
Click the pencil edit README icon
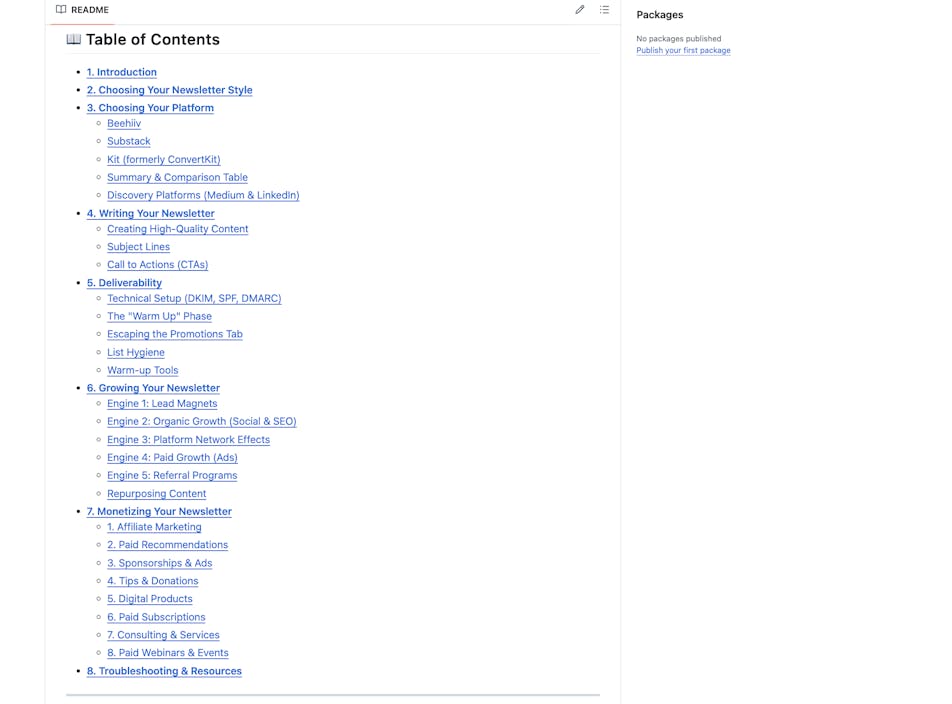click(579, 10)
